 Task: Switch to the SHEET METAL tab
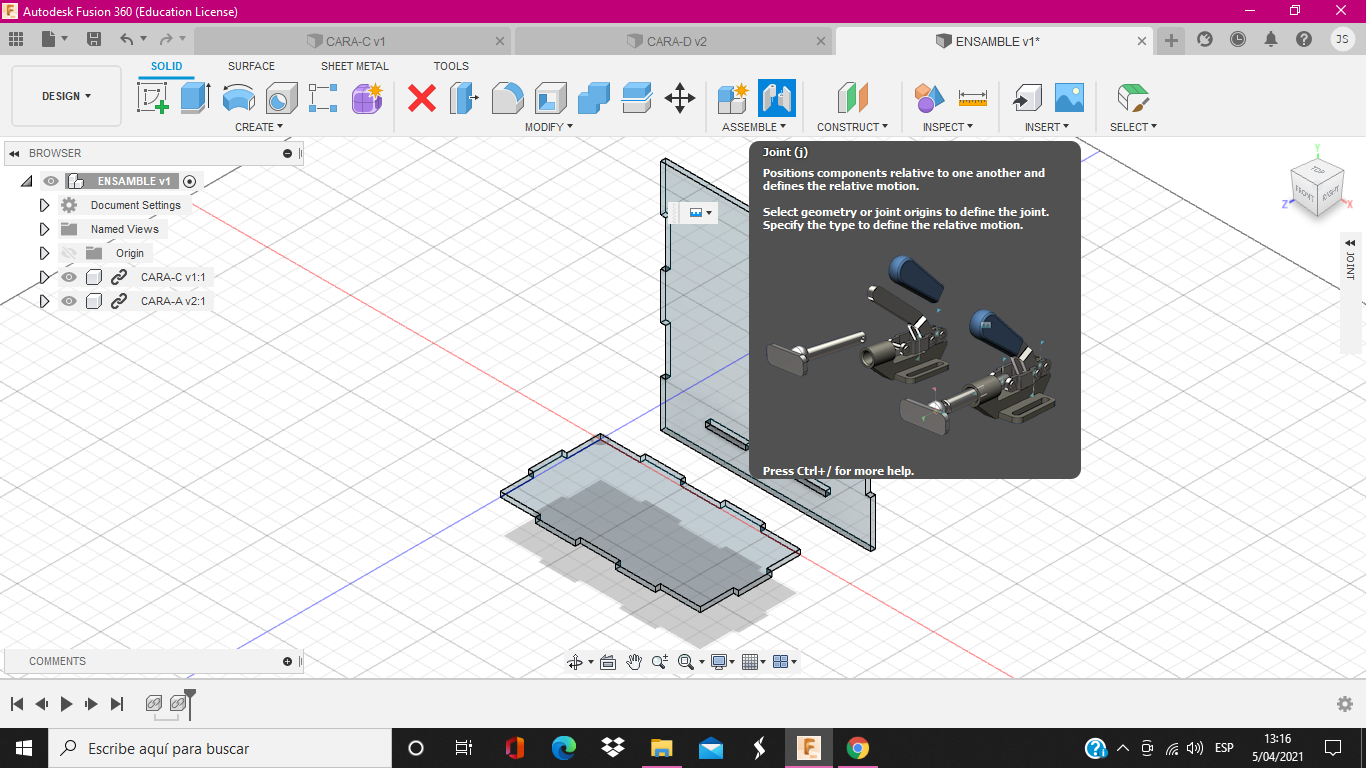355,66
